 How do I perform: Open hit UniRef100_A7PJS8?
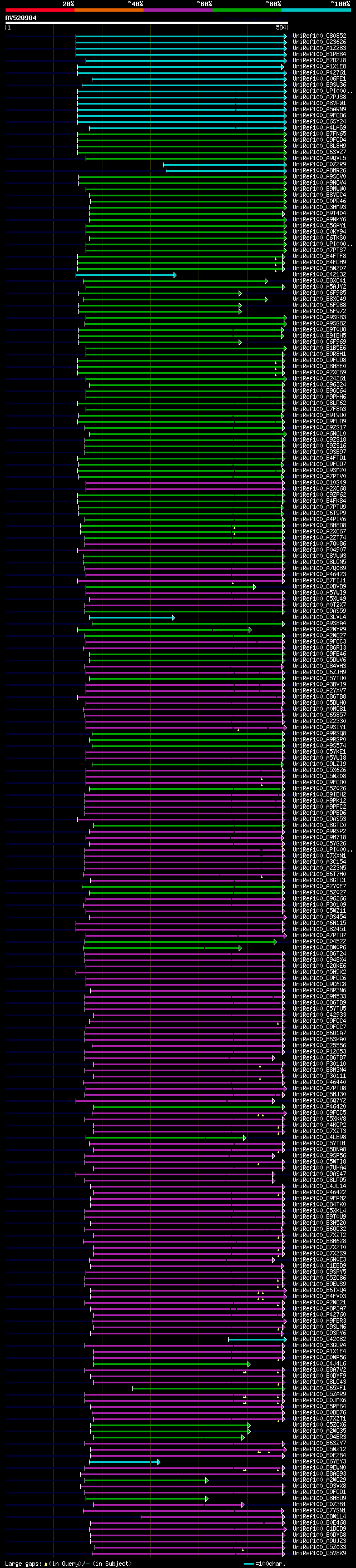319,97
